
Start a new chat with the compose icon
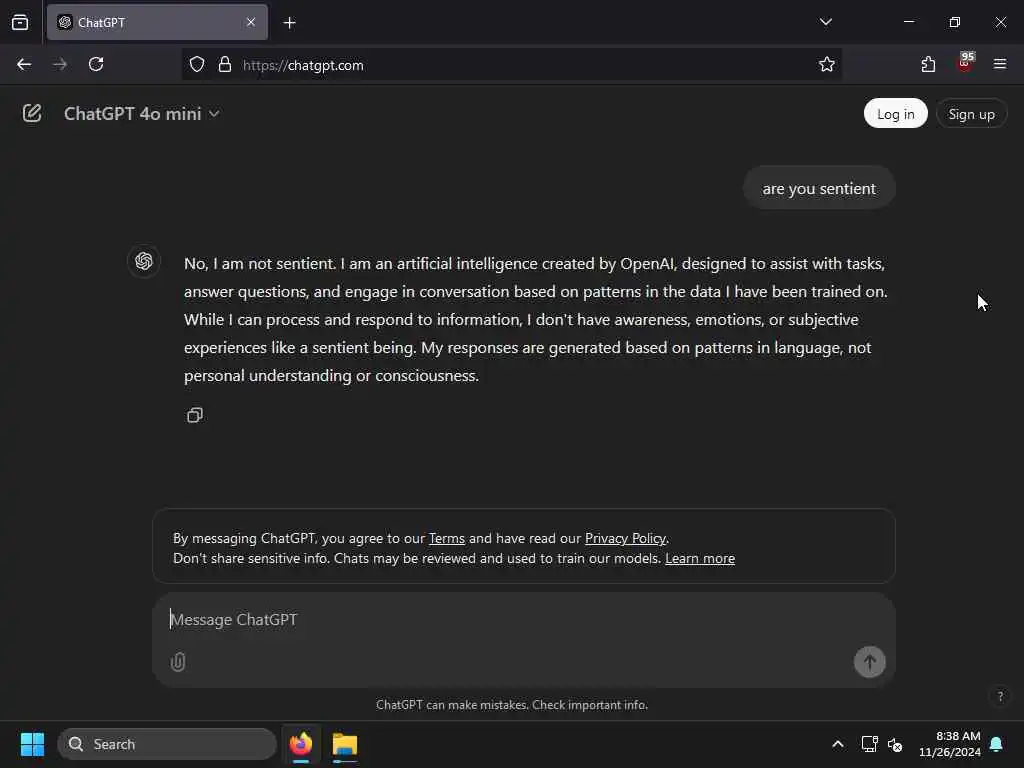32,114
